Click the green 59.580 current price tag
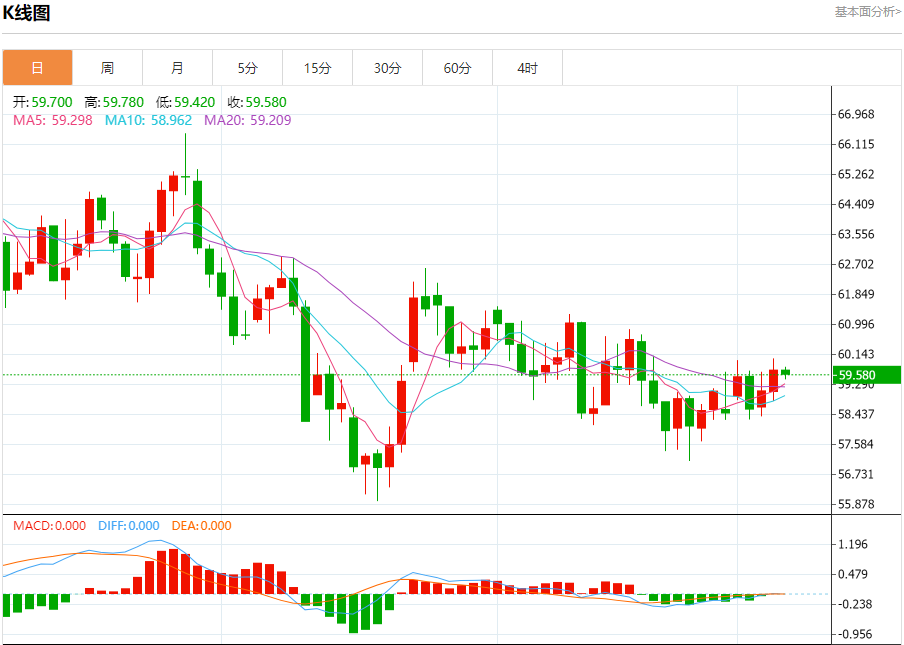 click(x=866, y=376)
